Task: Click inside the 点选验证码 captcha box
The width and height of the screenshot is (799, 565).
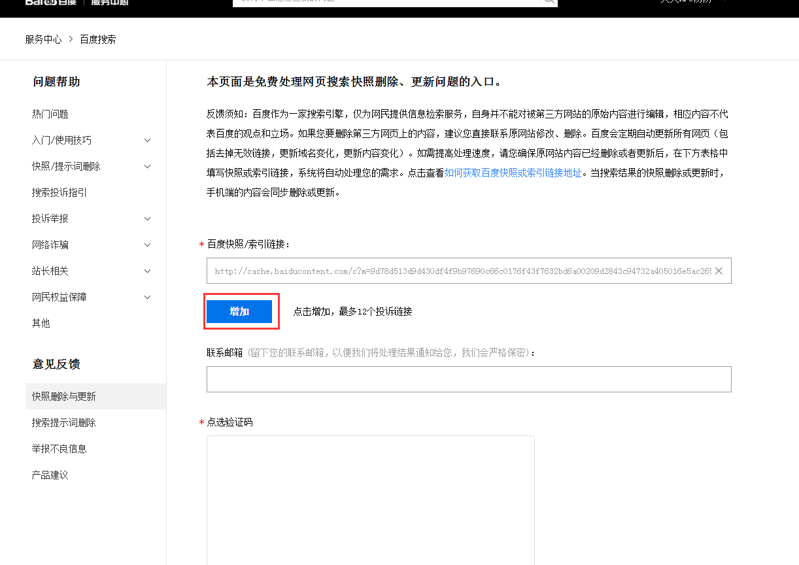Action: 370,500
